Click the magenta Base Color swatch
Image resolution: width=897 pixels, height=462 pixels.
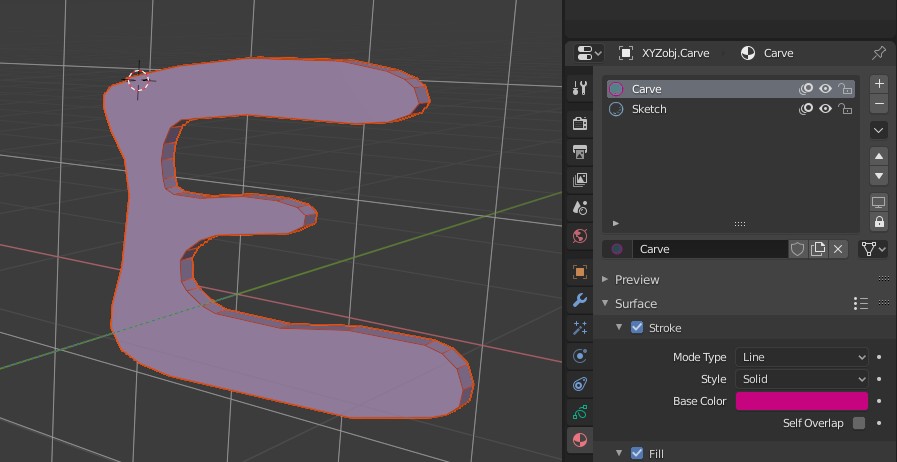pos(802,401)
